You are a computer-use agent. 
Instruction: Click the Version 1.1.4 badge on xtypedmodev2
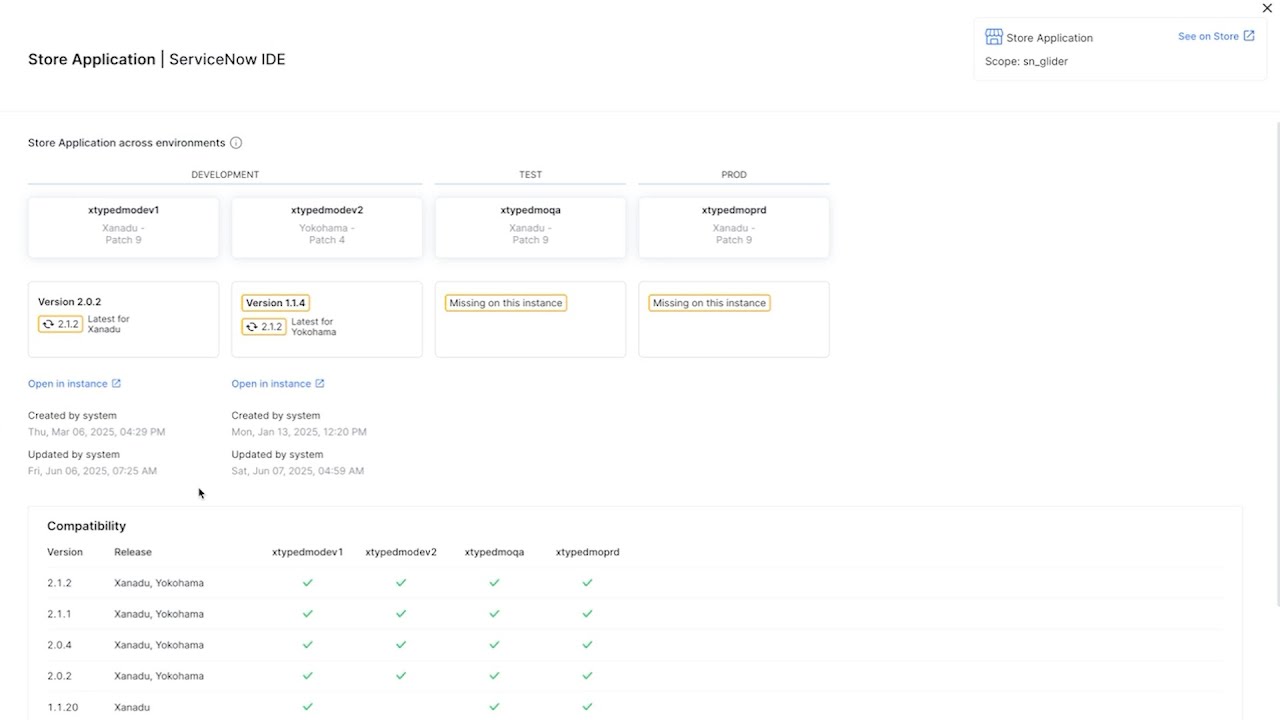pos(275,302)
